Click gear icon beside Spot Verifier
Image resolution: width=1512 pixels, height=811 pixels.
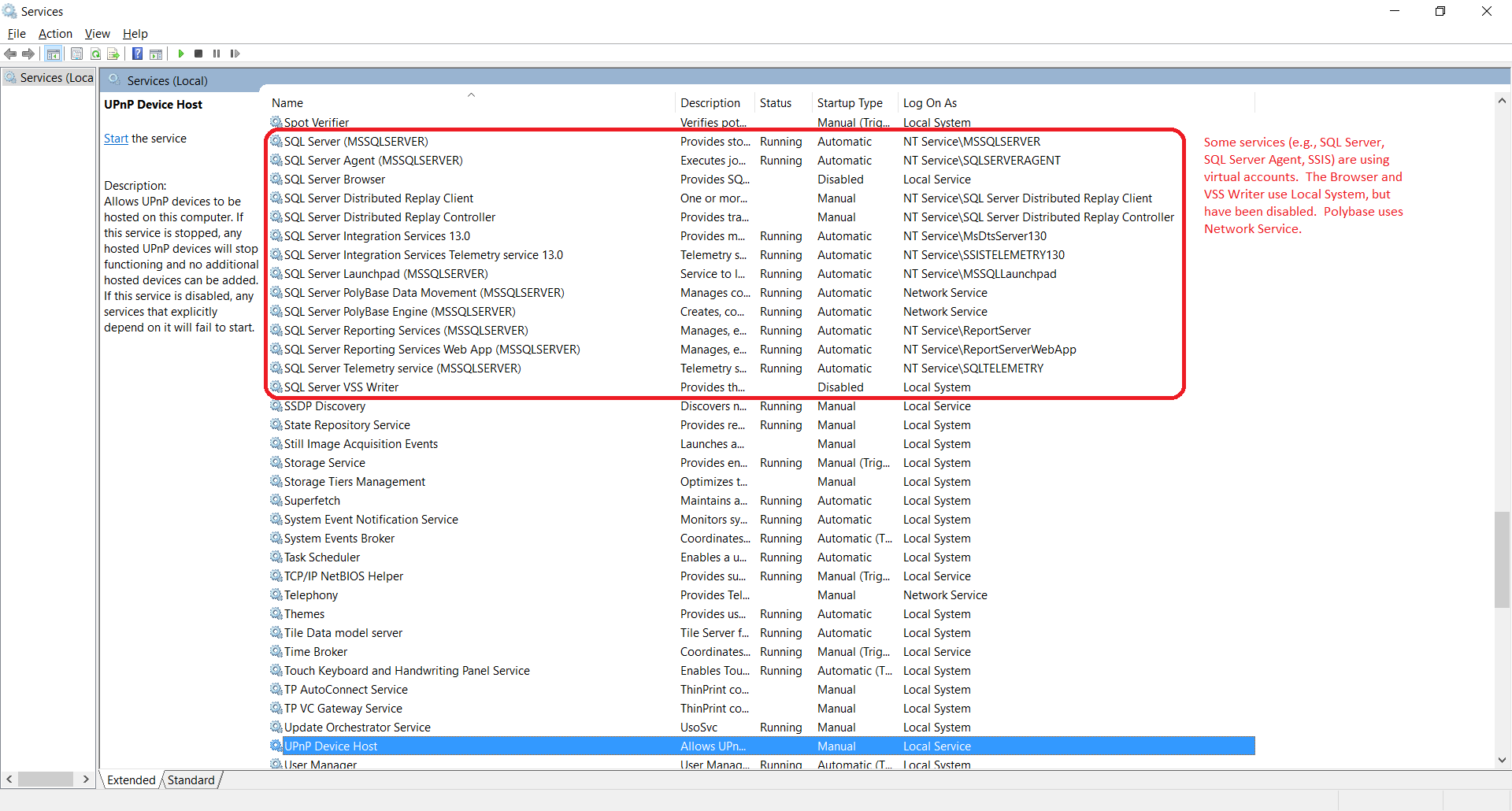coord(276,123)
